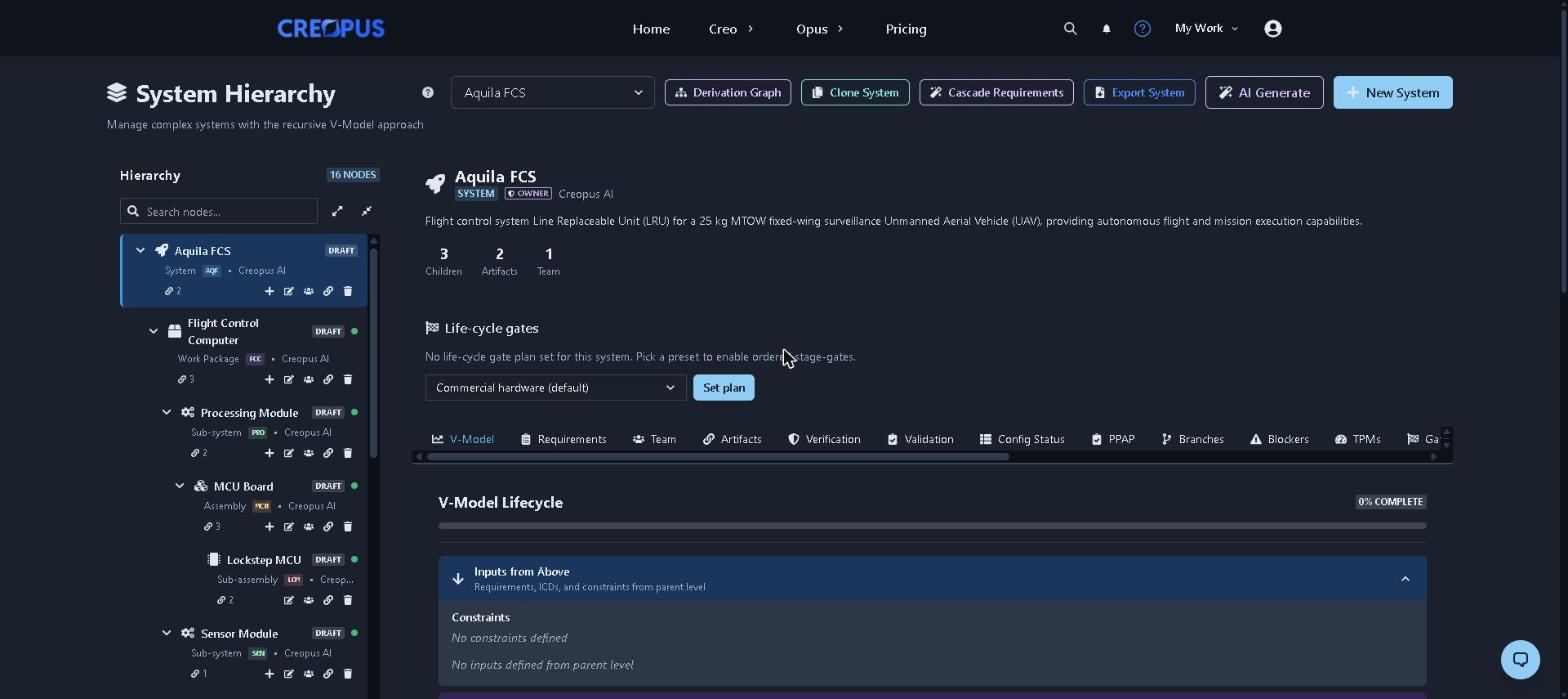The image size is (1568, 699).
Task: Switch to the Config Status tab
Action: tap(1021, 439)
